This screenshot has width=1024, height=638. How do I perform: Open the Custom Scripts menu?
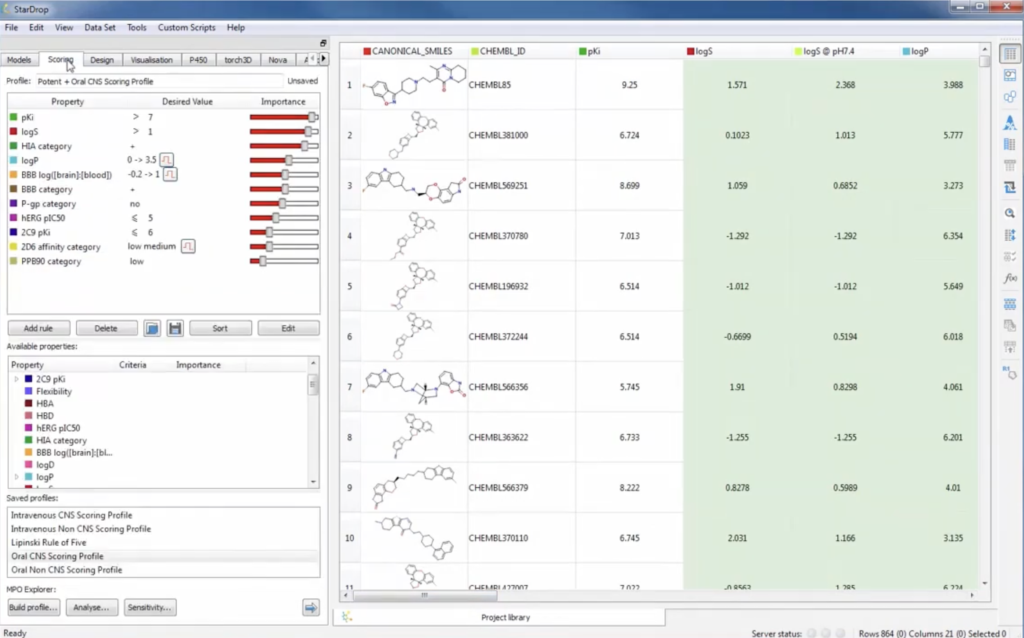pyautogui.click(x=187, y=28)
